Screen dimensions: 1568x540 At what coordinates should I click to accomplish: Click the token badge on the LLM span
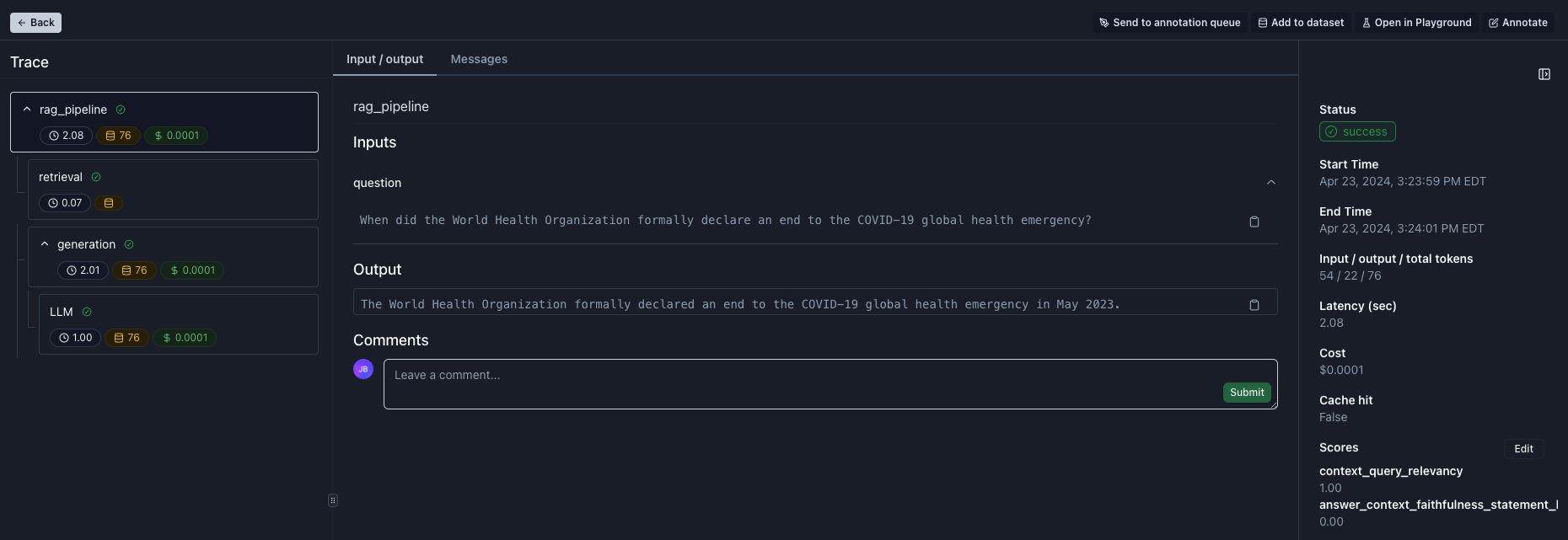click(x=126, y=337)
